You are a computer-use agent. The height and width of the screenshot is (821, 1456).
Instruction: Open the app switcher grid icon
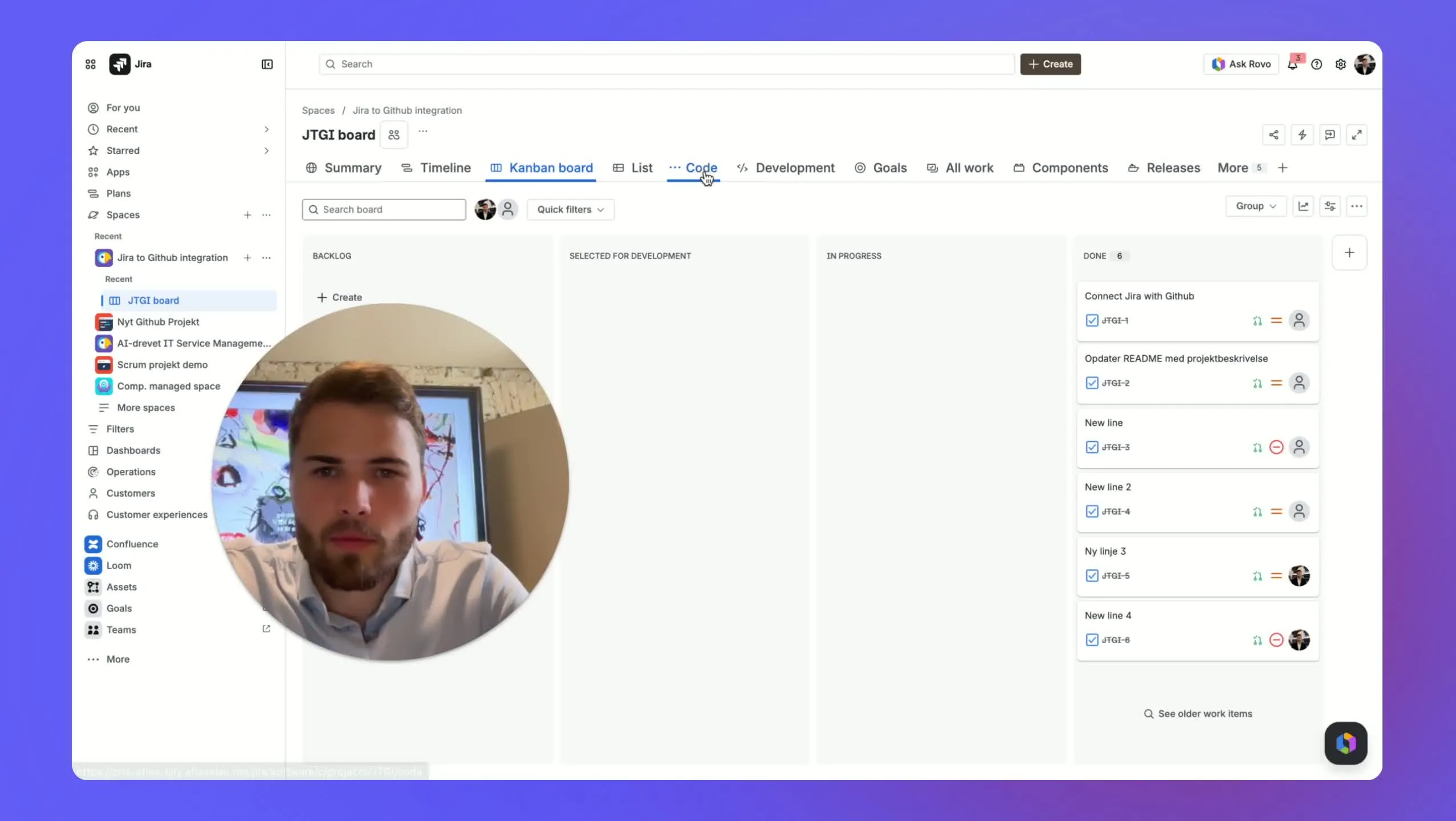(90, 64)
